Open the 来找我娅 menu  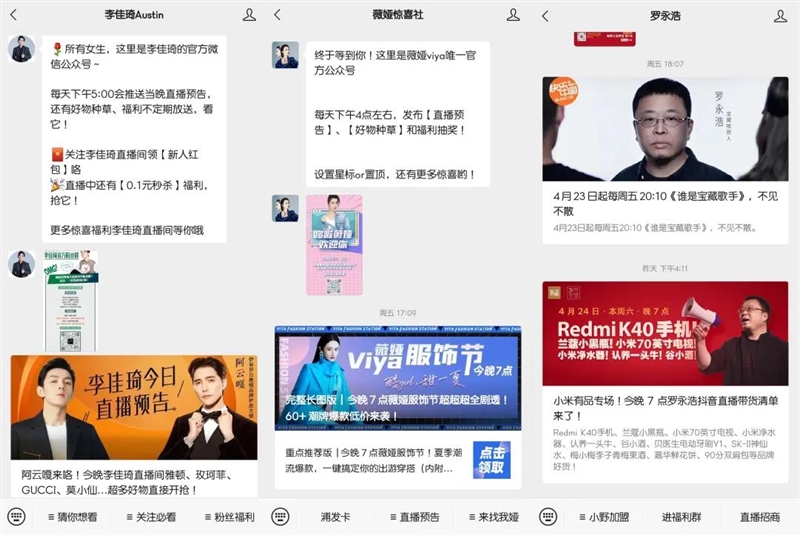point(494,517)
